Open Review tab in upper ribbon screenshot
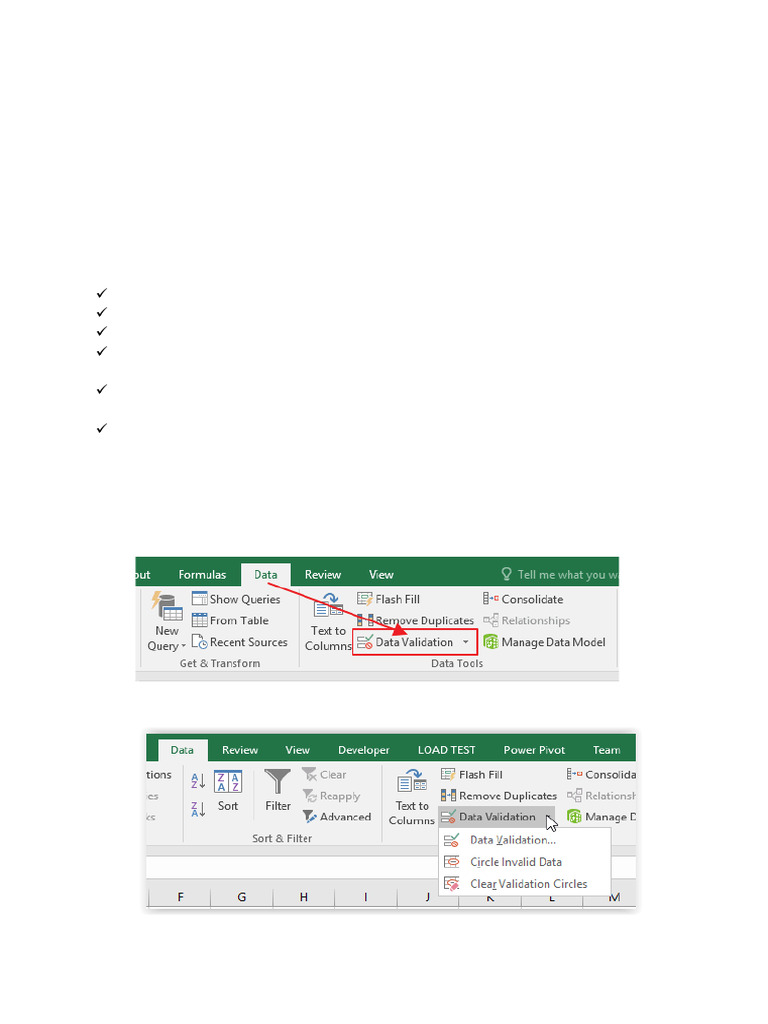 pyautogui.click(x=323, y=575)
